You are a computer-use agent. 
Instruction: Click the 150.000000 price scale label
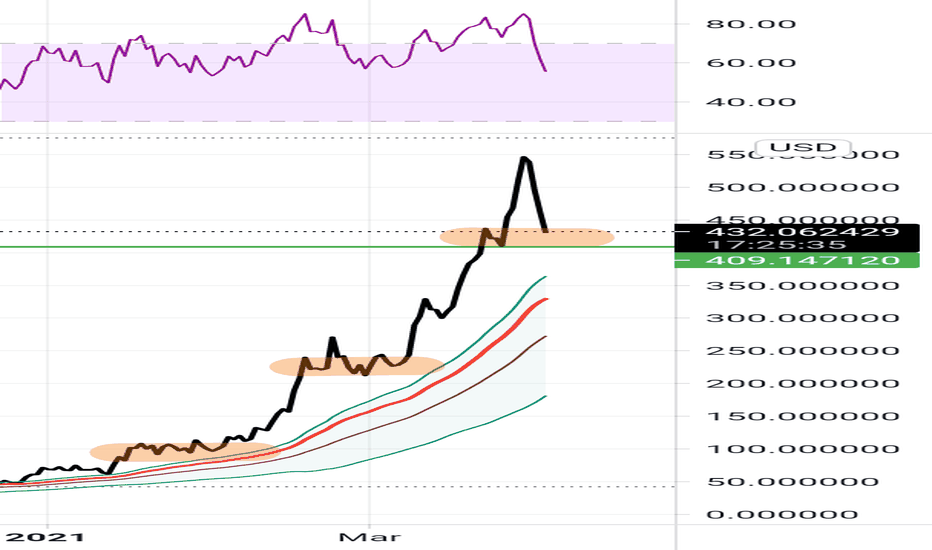802,416
